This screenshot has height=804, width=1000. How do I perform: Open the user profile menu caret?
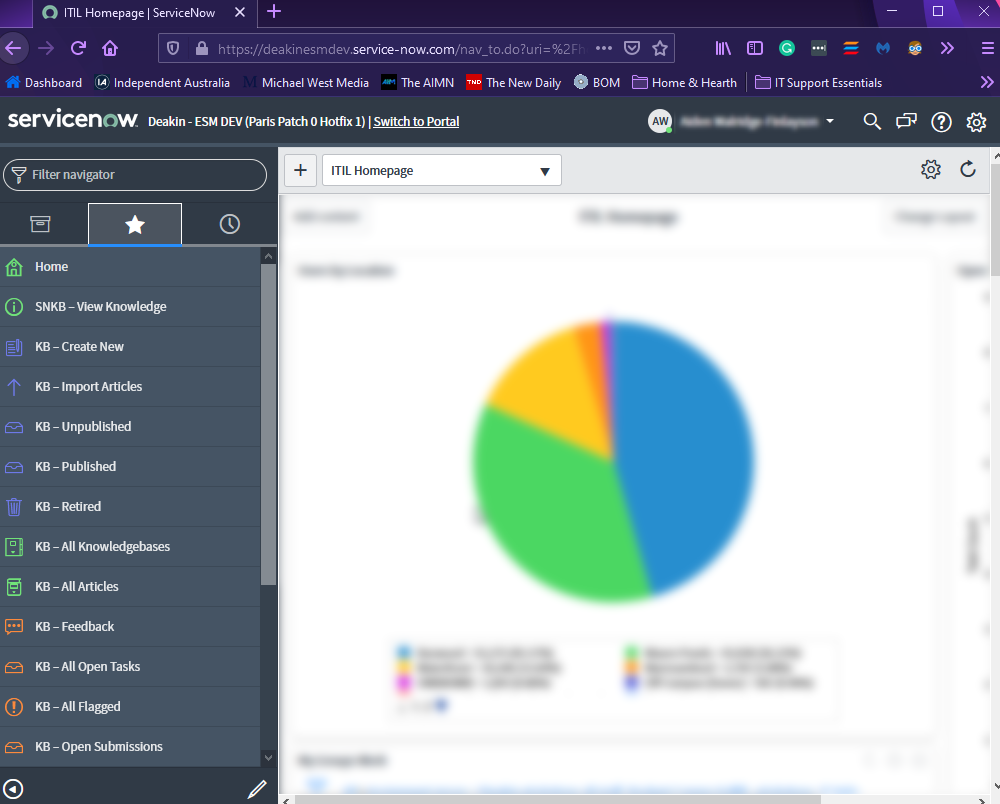[830, 121]
